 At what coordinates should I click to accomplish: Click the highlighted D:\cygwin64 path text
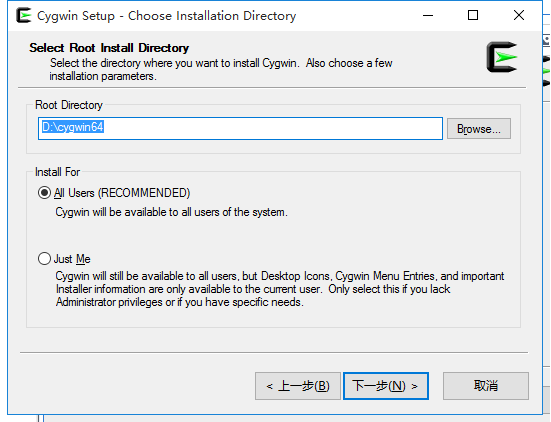click(72, 127)
